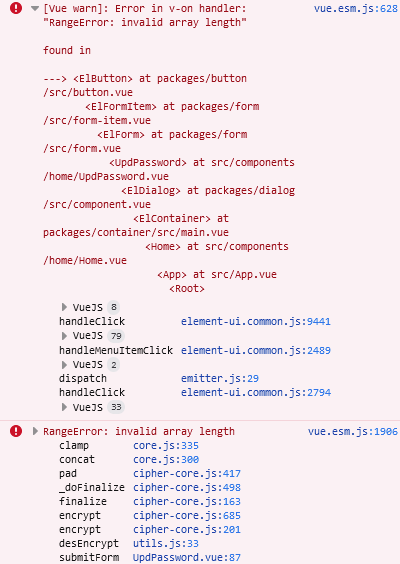Open cipher-core.js:417 pad link

[x=187, y=474]
